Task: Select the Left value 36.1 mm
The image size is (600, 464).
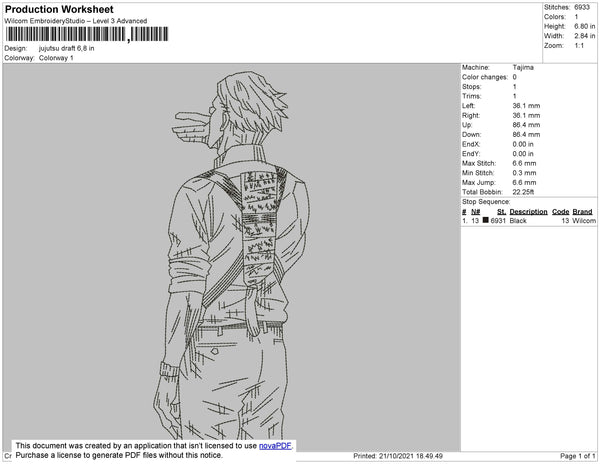Action: point(526,106)
